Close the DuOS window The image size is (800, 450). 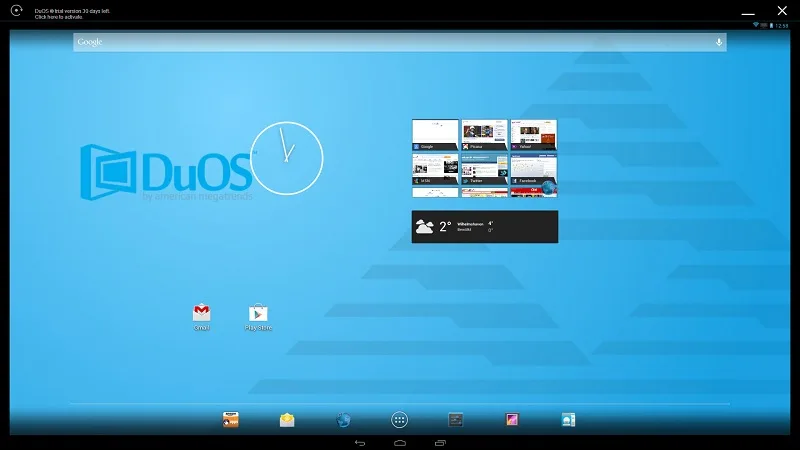coord(782,10)
